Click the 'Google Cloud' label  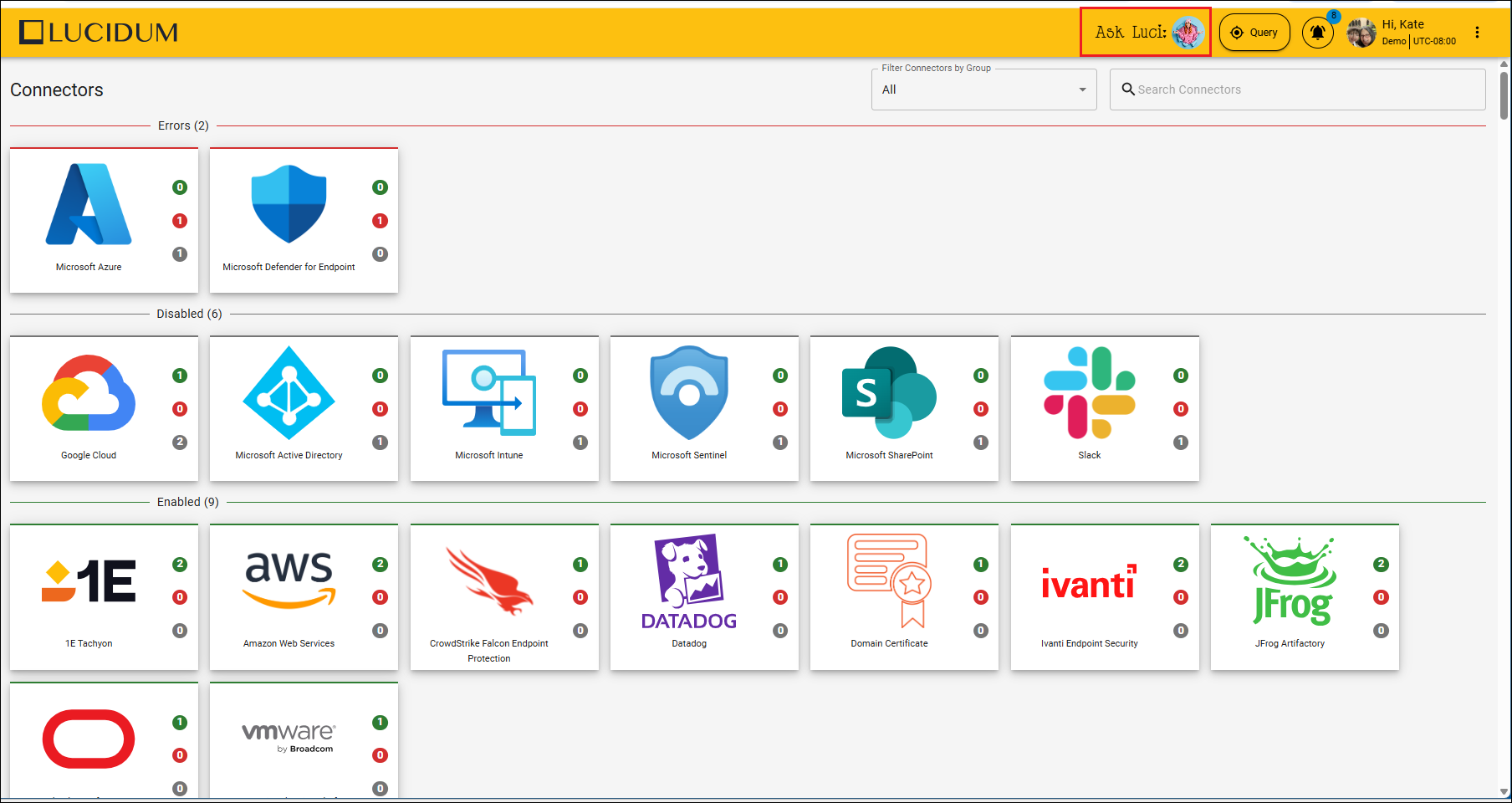[x=89, y=455]
